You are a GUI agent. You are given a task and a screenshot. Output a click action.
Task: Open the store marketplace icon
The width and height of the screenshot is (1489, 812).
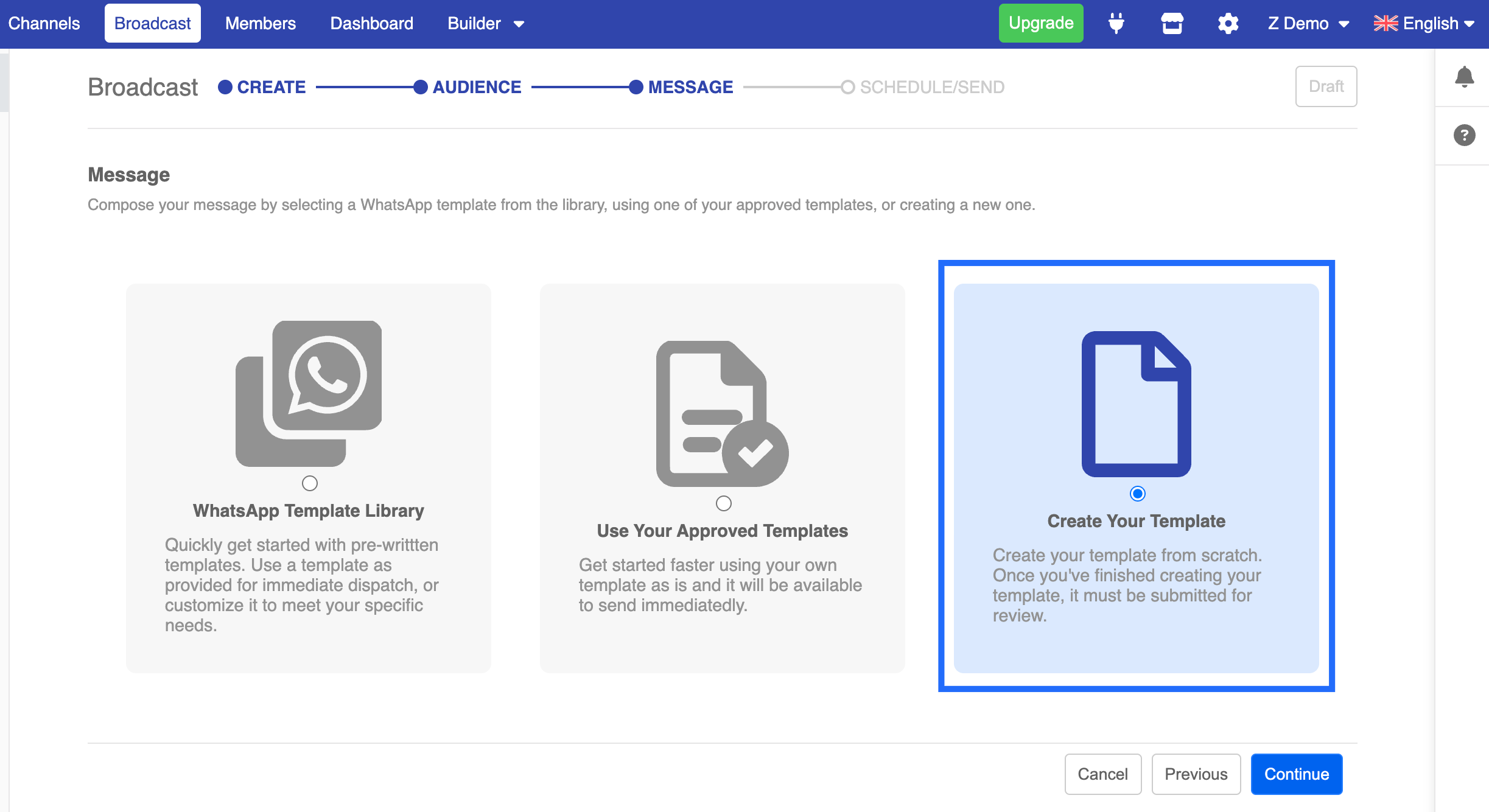tap(1172, 24)
